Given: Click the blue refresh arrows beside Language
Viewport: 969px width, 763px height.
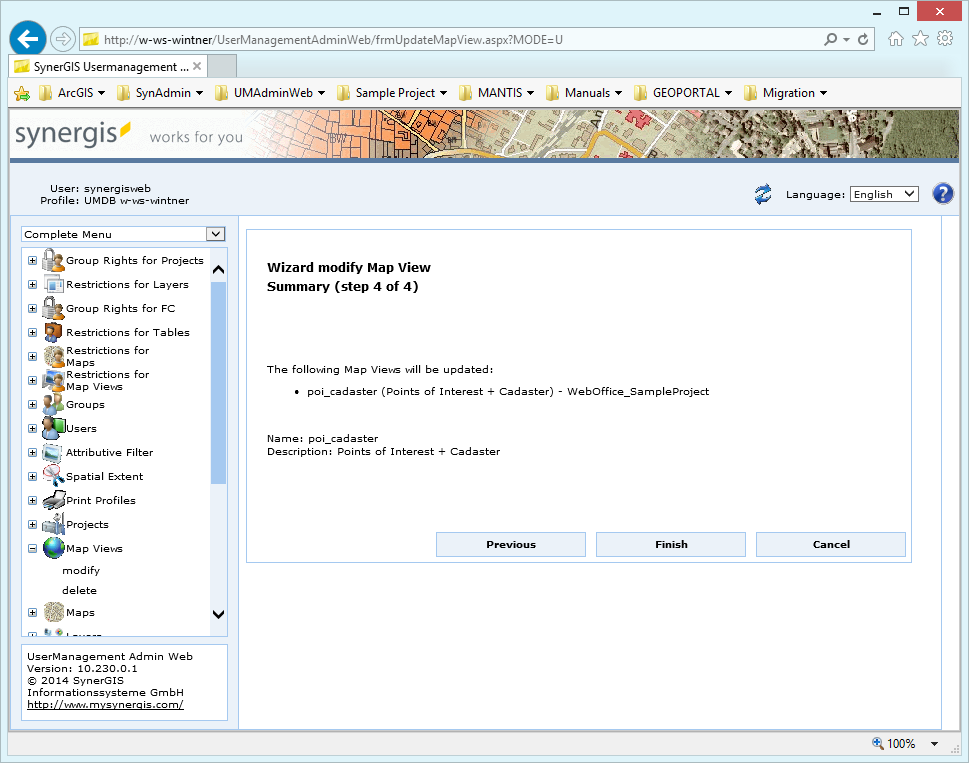Looking at the screenshot, I should click(x=762, y=194).
